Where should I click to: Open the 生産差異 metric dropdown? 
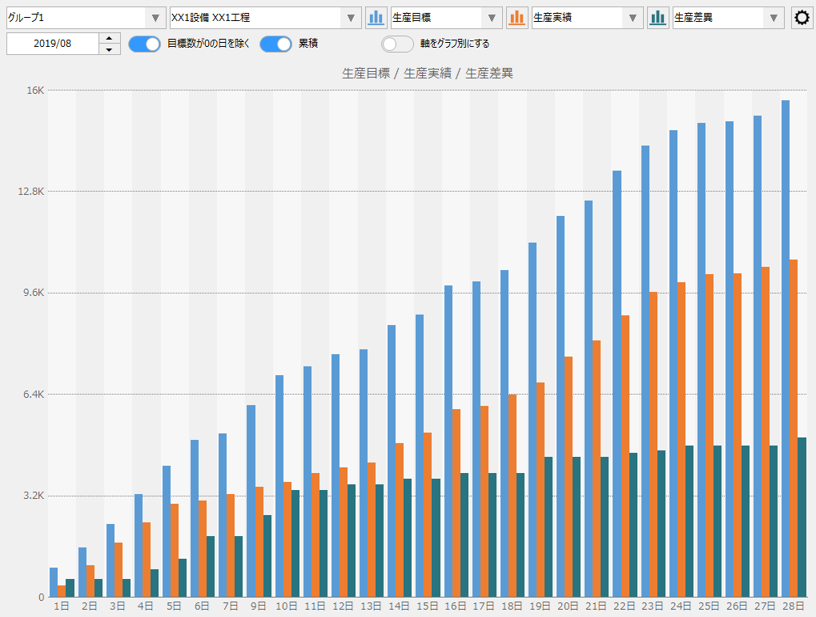tap(776, 17)
